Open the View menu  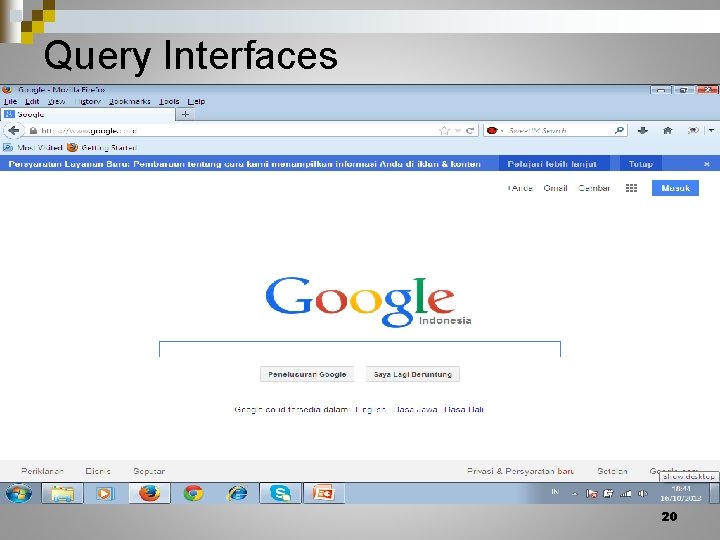point(56,101)
